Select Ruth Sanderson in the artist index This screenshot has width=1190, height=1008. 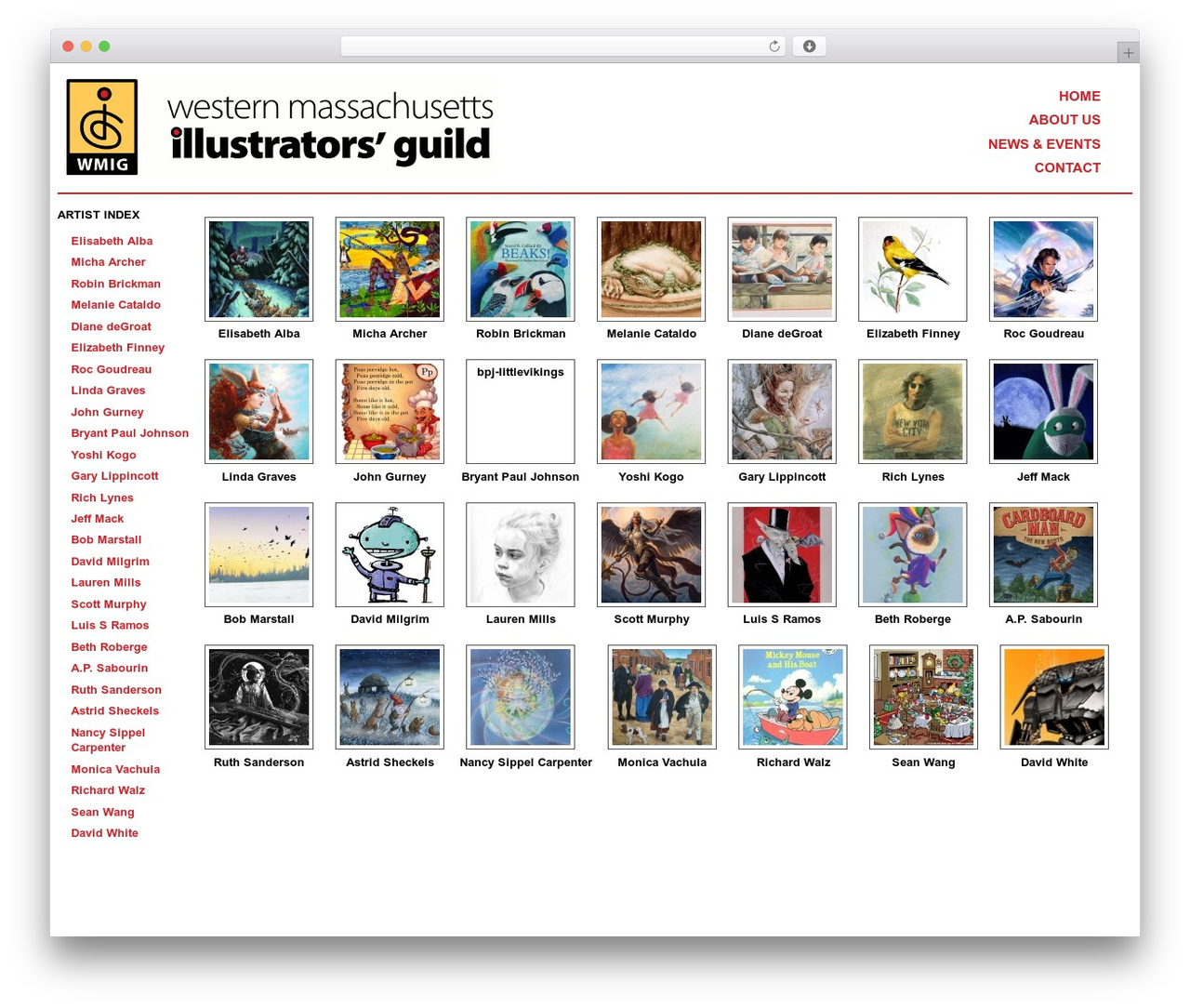click(x=116, y=690)
